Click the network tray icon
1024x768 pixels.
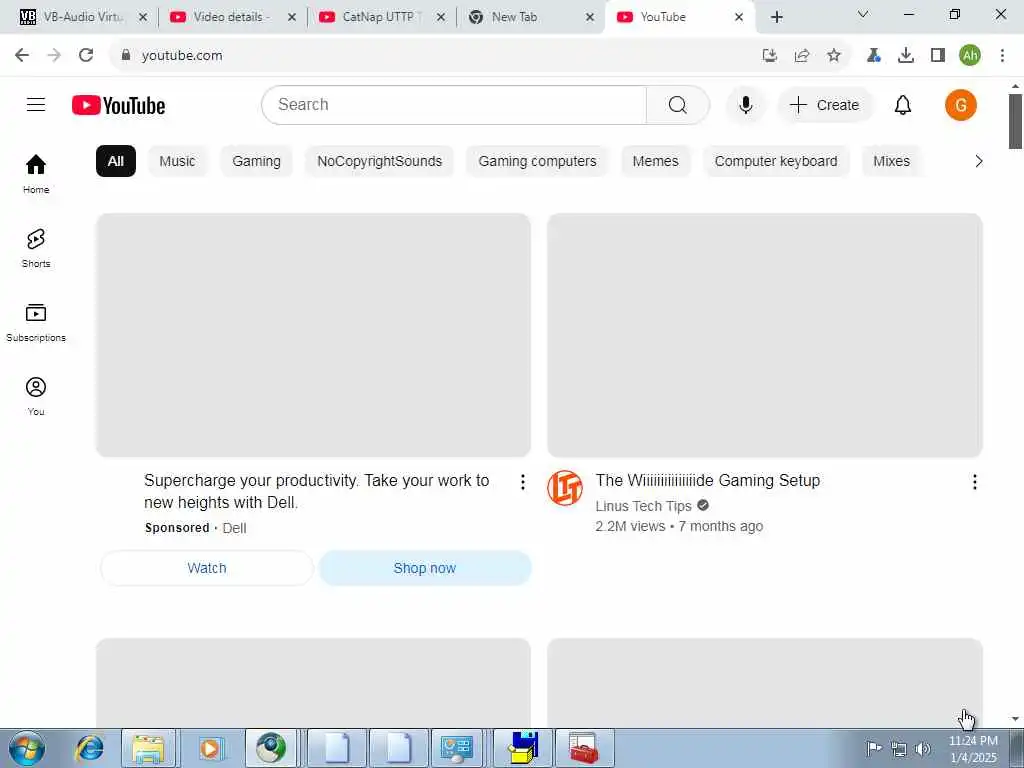[x=899, y=748]
